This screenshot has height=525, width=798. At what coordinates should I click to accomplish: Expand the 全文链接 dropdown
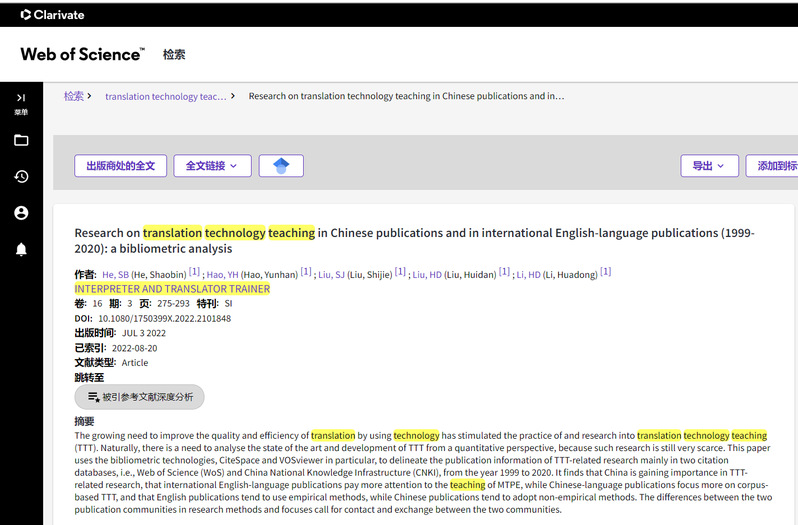pos(212,166)
